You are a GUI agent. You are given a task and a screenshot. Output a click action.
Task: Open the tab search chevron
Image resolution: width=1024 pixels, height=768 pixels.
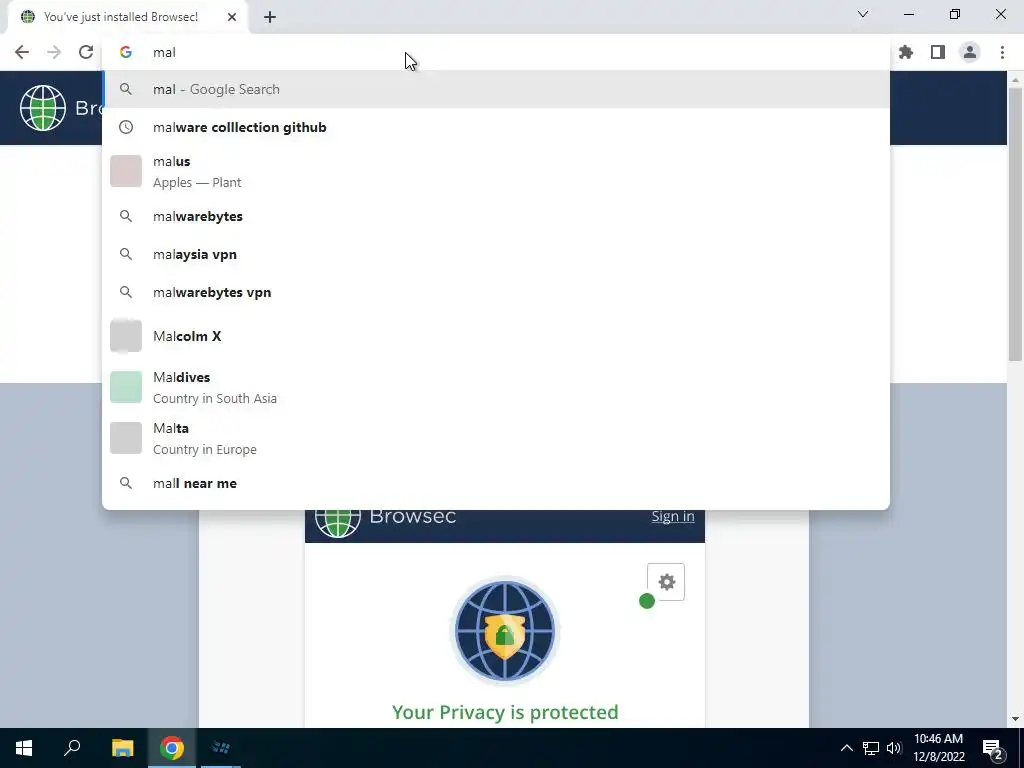863,14
